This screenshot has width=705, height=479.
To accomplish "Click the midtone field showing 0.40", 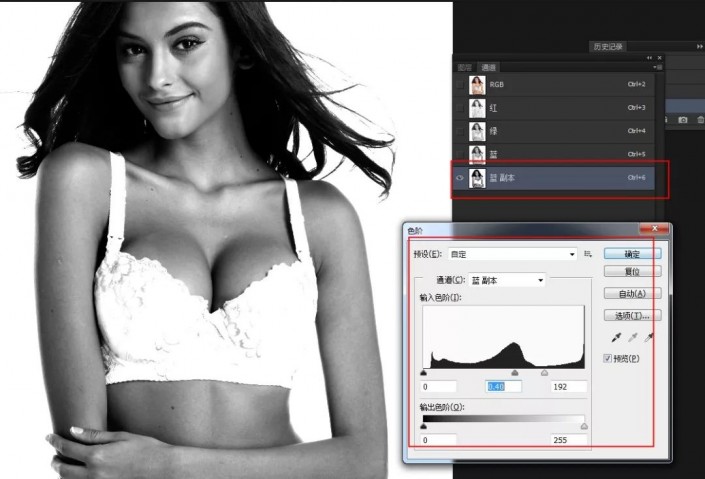I will click(x=504, y=387).
